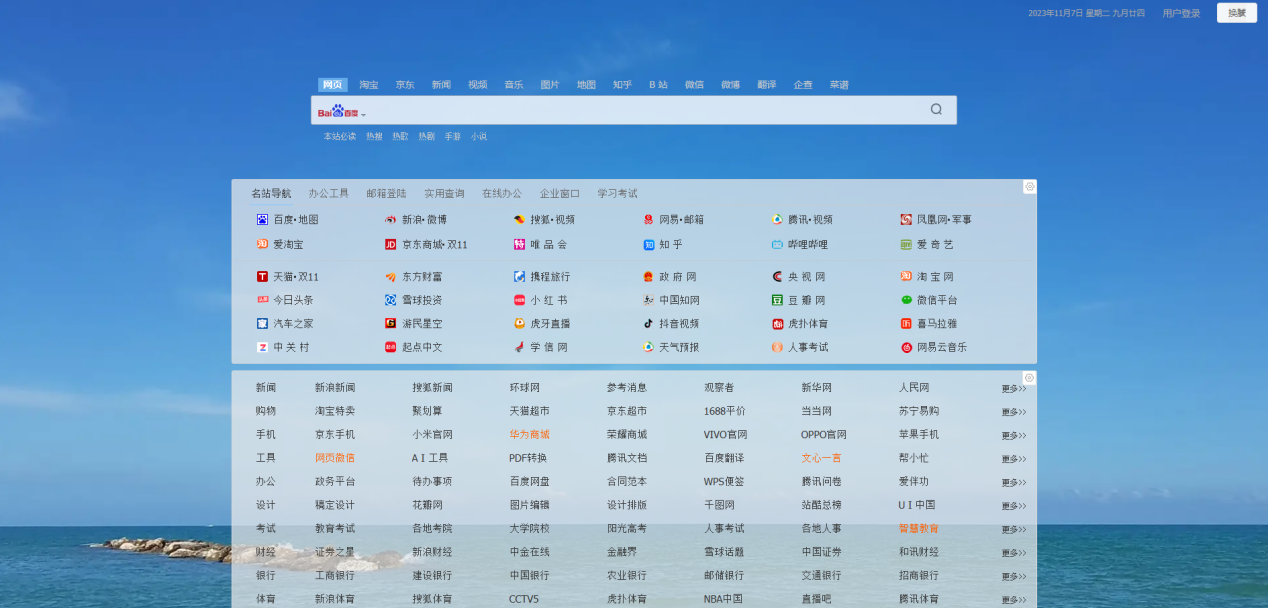Open the orange 网页微信 link

335,458
